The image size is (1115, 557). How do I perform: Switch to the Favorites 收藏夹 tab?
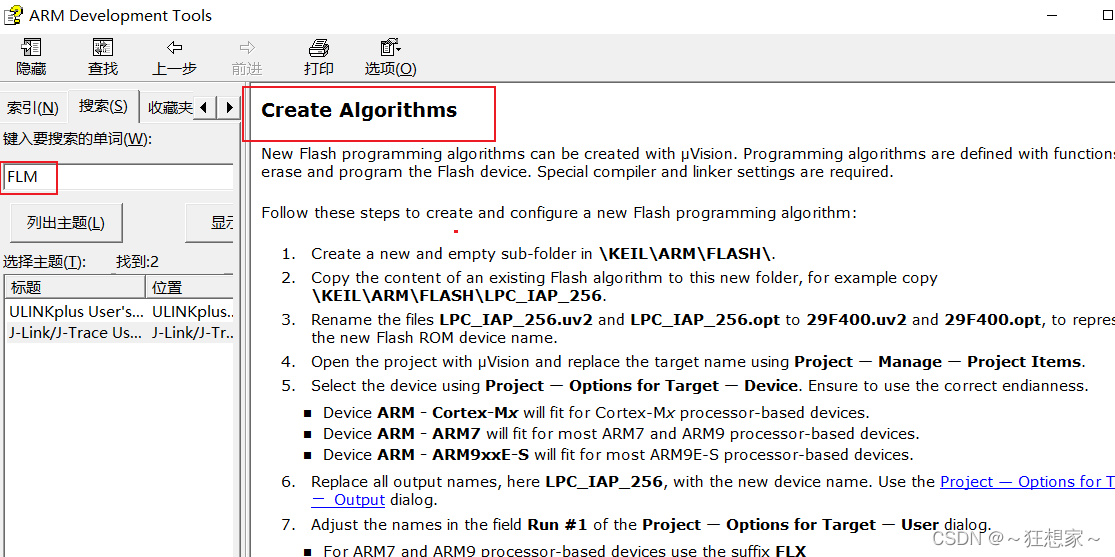(169, 108)
